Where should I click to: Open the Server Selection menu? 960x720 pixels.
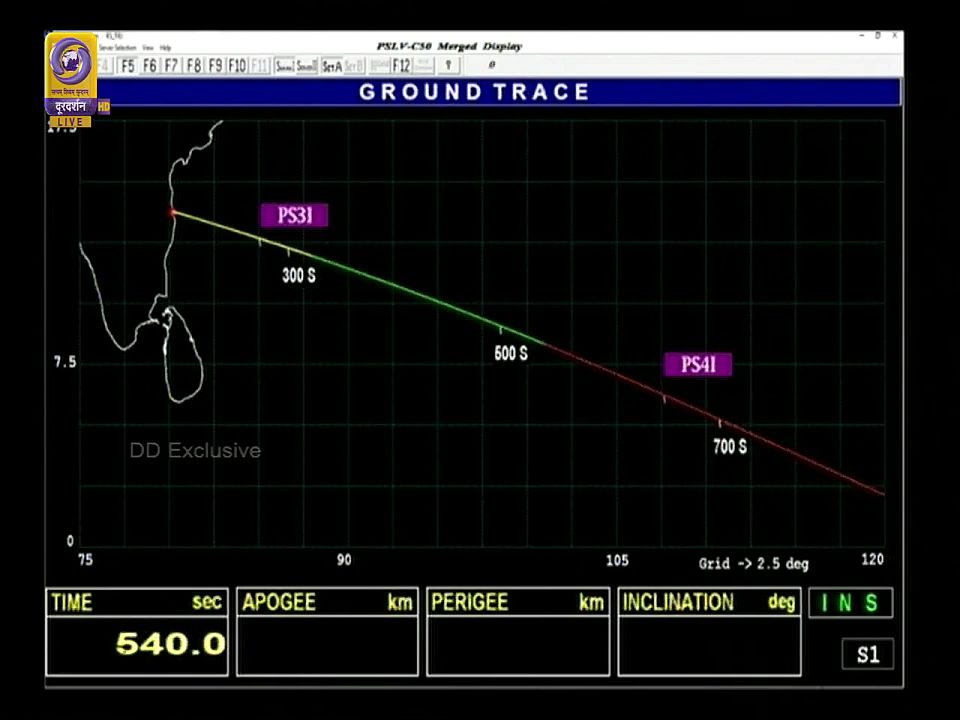click(x=117, y=48)
